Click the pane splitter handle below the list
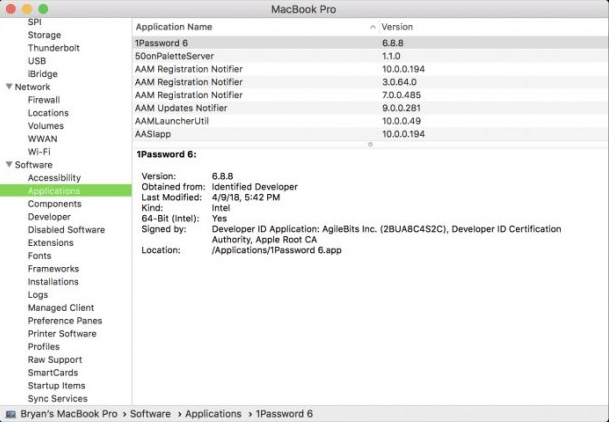 (x=370, y=145)
